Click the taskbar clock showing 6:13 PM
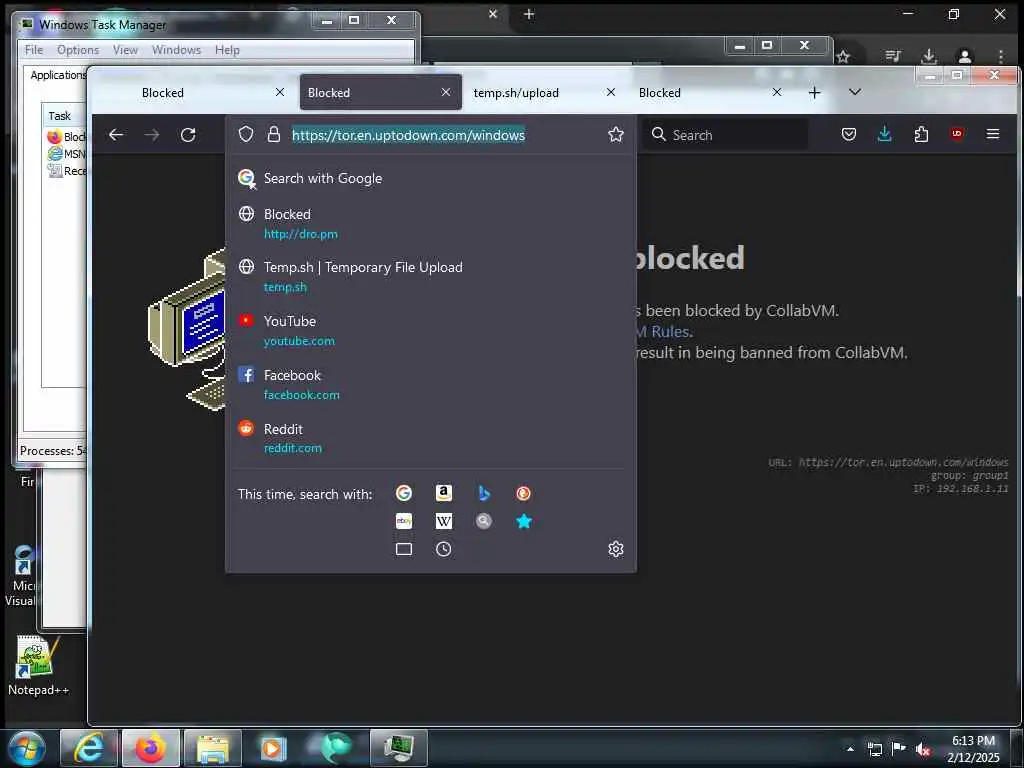Image resolution: width=1024 pixels, height=768 pixels. [973, 748]
